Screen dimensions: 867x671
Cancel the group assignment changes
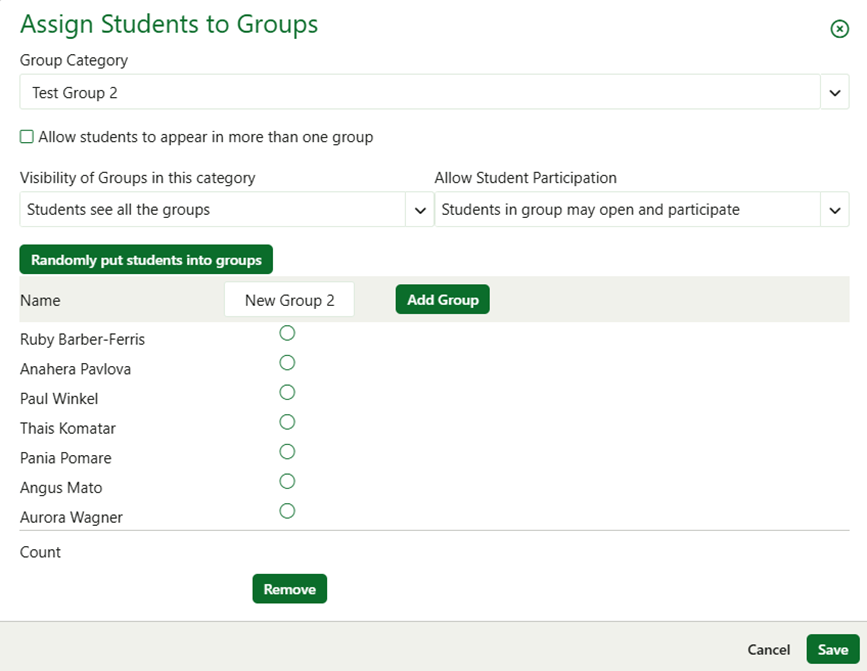click(768, 649)
